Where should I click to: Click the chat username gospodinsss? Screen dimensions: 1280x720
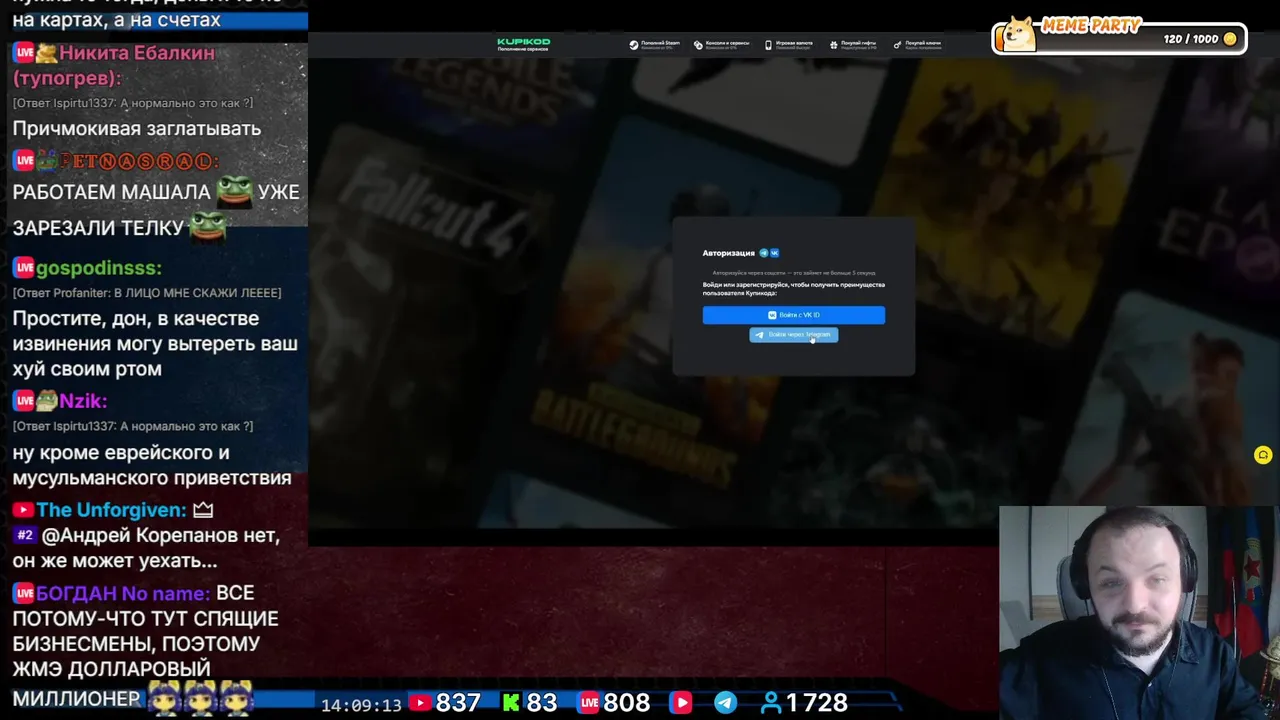click(x=99, y=268)
